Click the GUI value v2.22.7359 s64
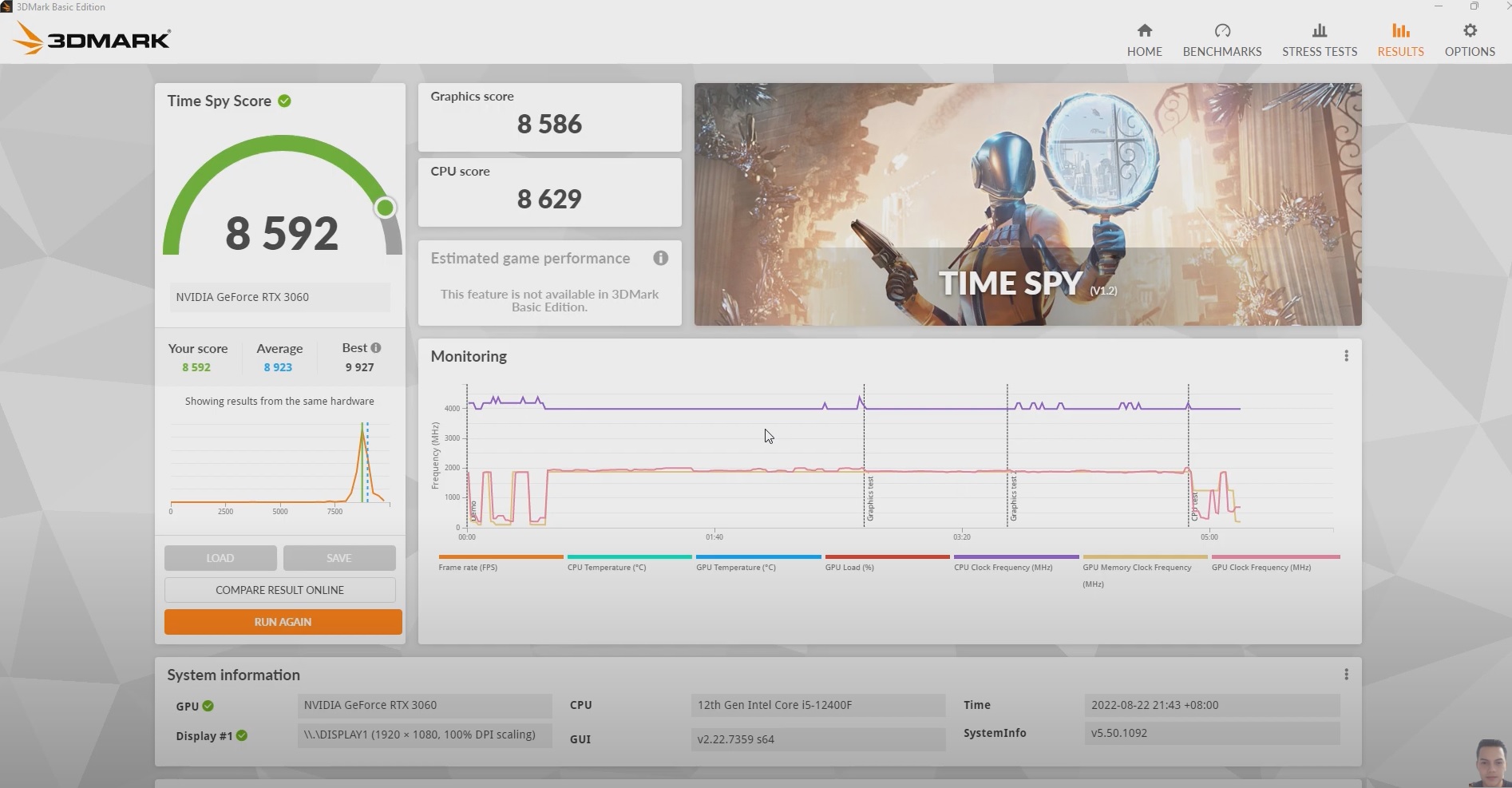The image size is (1512, 788). point(818,739)
